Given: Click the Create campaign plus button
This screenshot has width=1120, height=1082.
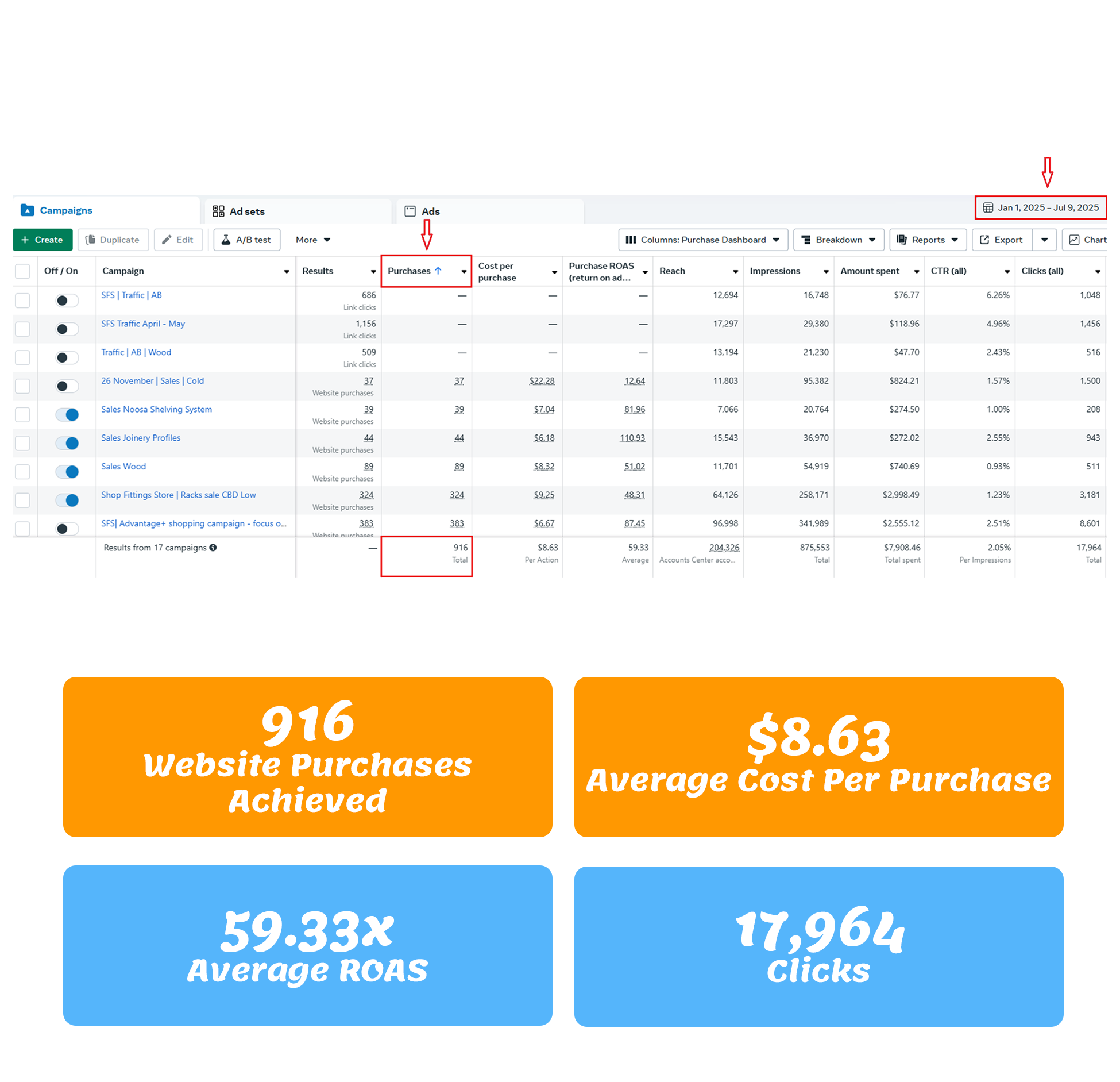Looking at the screenshot, I should point(42,240).
